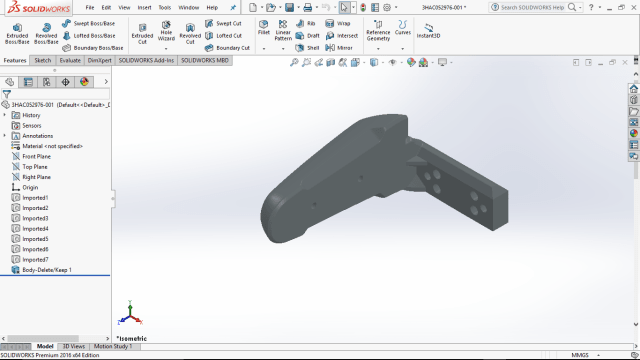
Task: Select the Rib feature
Action: click(x=306, y=24)
